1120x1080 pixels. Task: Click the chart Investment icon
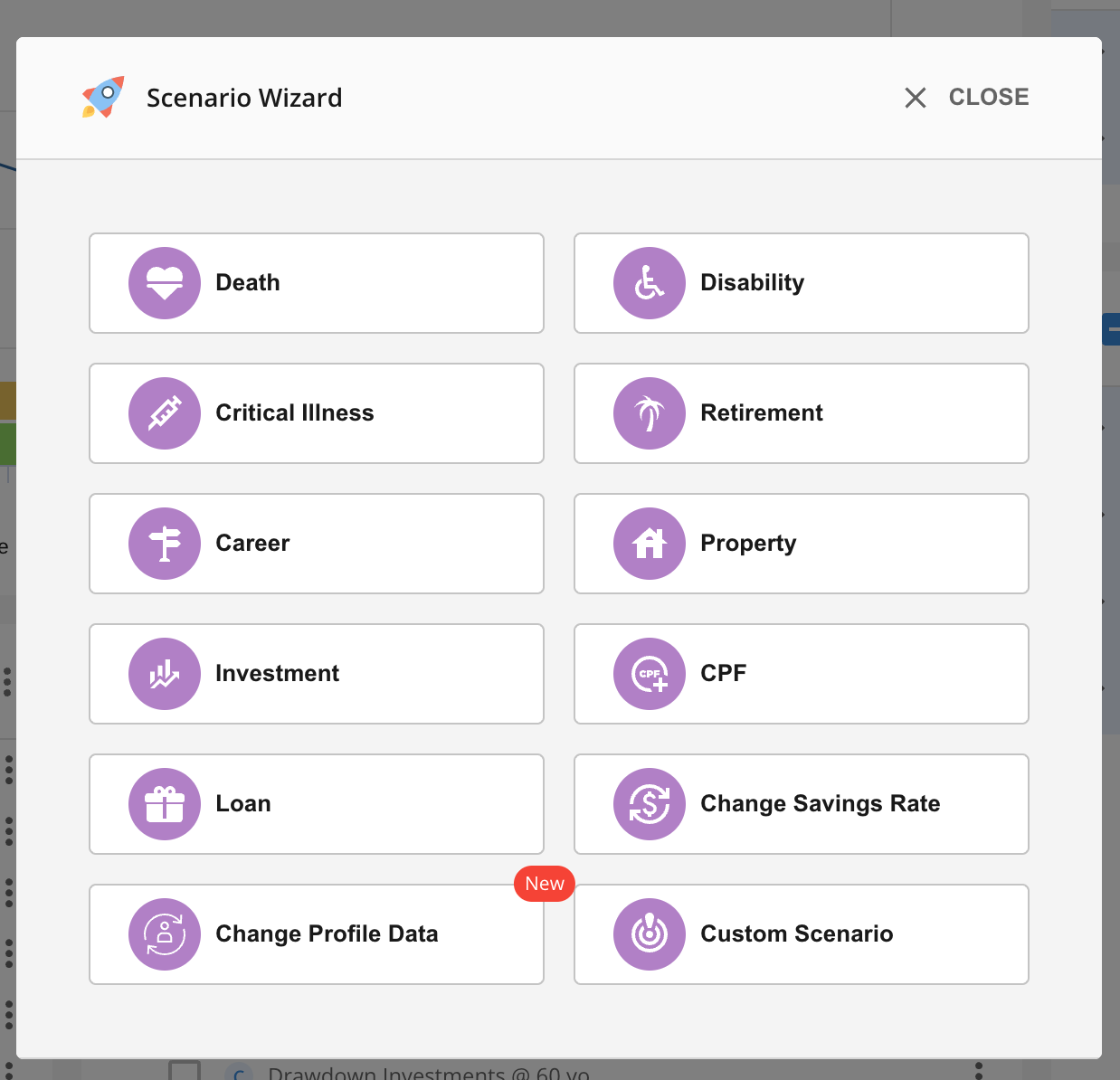point(165,674)
